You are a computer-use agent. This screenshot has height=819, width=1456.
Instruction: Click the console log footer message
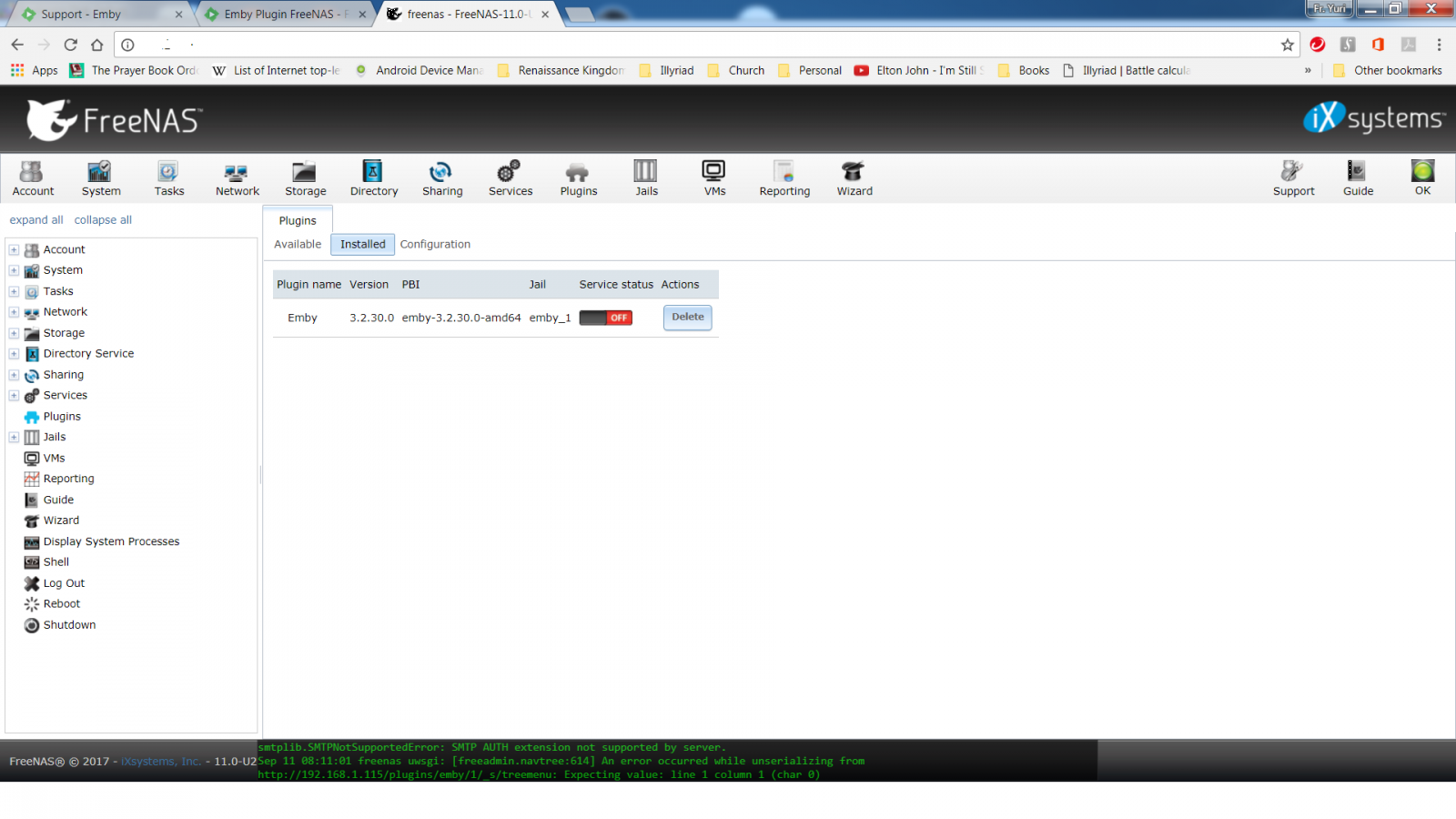tap(678, 761)
